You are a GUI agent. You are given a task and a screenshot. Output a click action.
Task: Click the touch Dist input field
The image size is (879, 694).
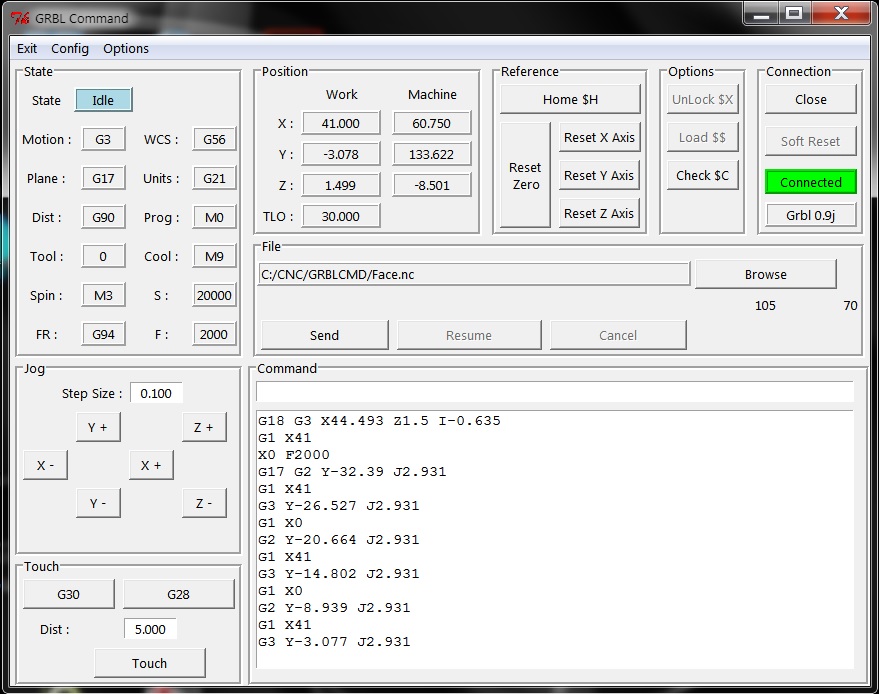pos(150,630)
